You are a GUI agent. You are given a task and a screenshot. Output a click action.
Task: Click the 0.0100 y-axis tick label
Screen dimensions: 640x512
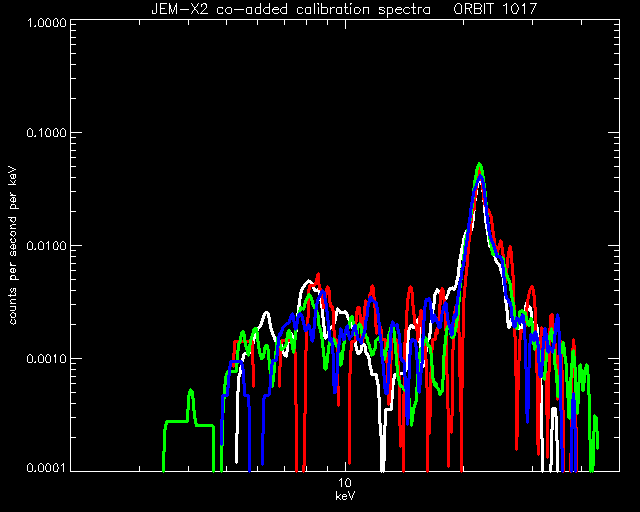[x=46, y=246]
